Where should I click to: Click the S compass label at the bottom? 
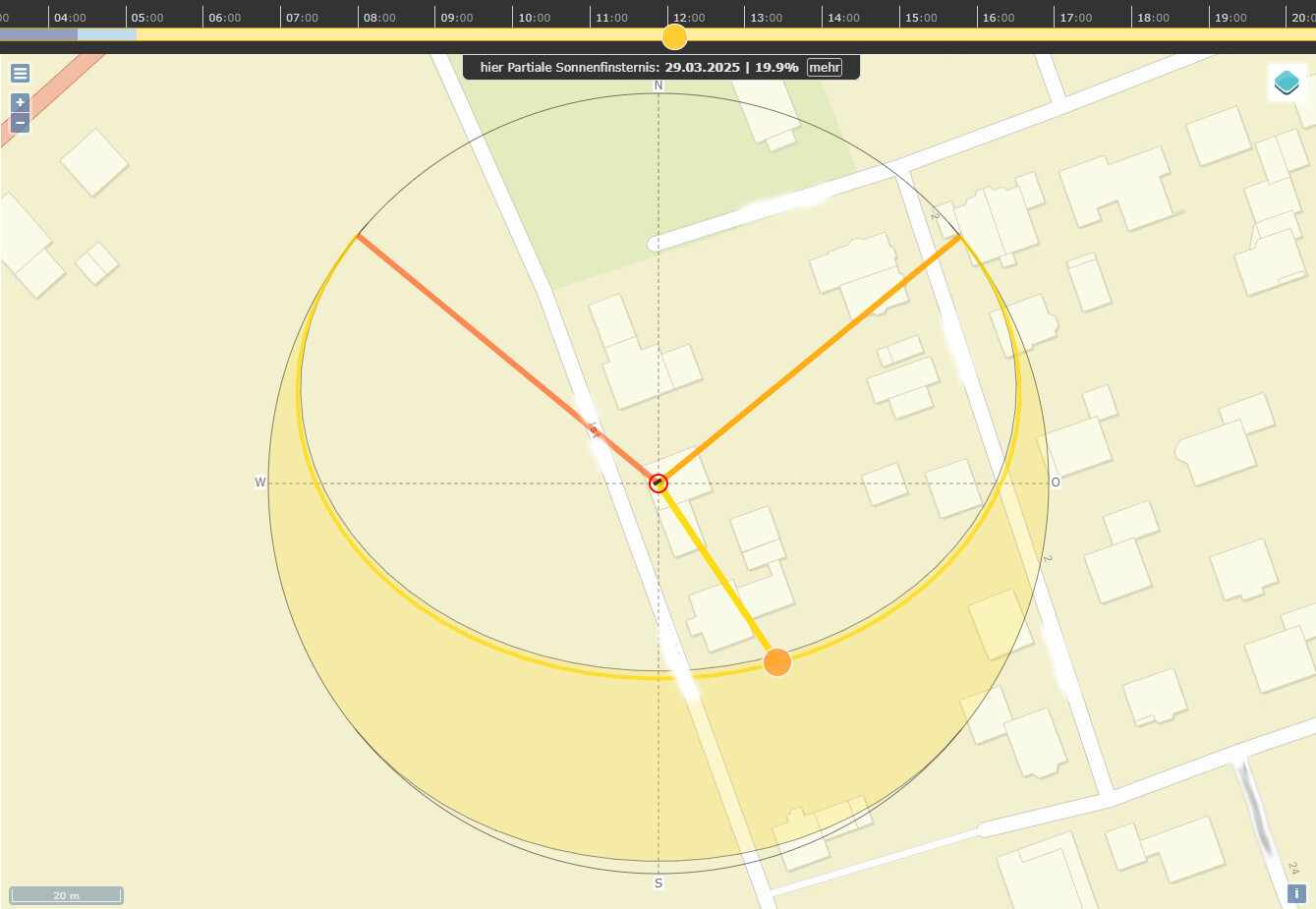pos(658,883)
